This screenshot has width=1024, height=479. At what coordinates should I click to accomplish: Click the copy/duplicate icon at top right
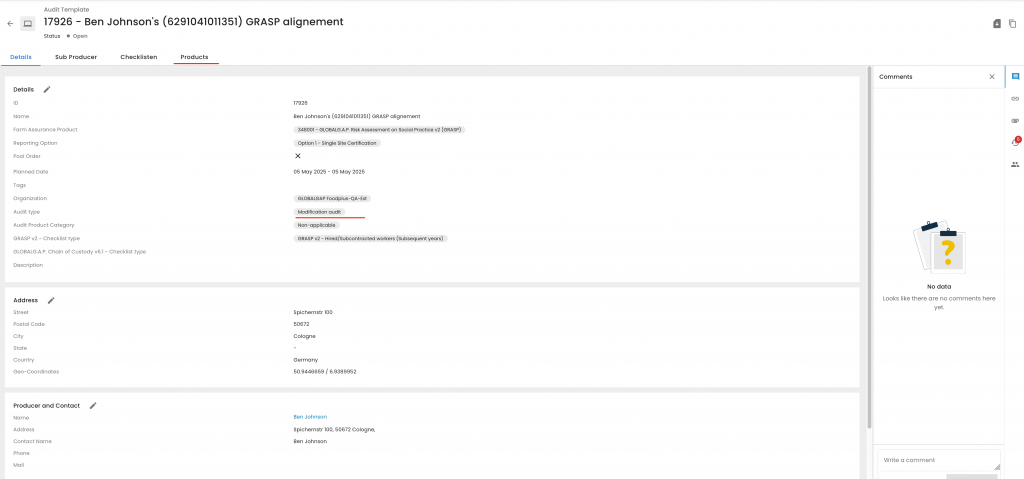point(1012,23)
